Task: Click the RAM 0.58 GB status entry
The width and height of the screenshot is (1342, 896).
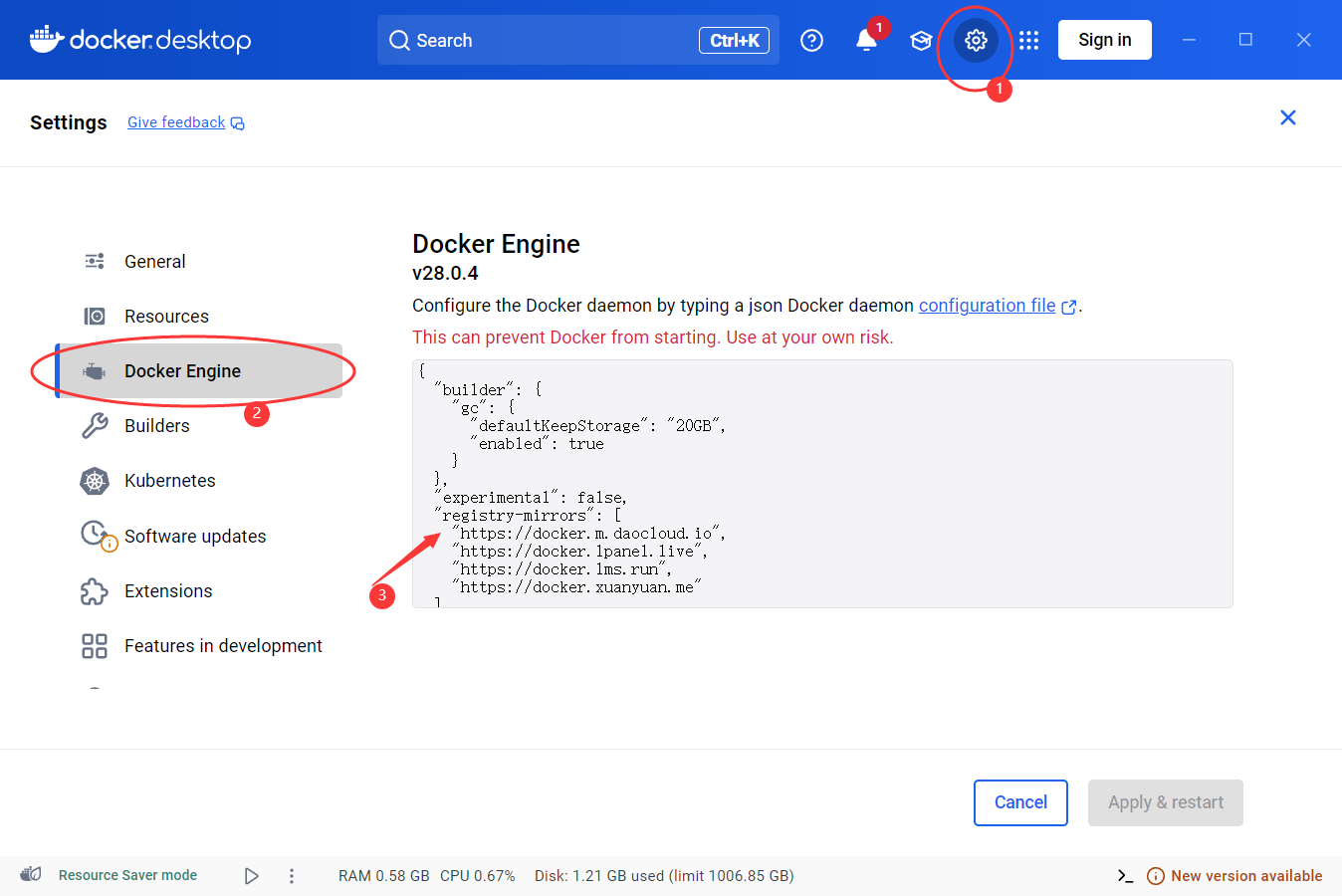Action: point(383,876)
